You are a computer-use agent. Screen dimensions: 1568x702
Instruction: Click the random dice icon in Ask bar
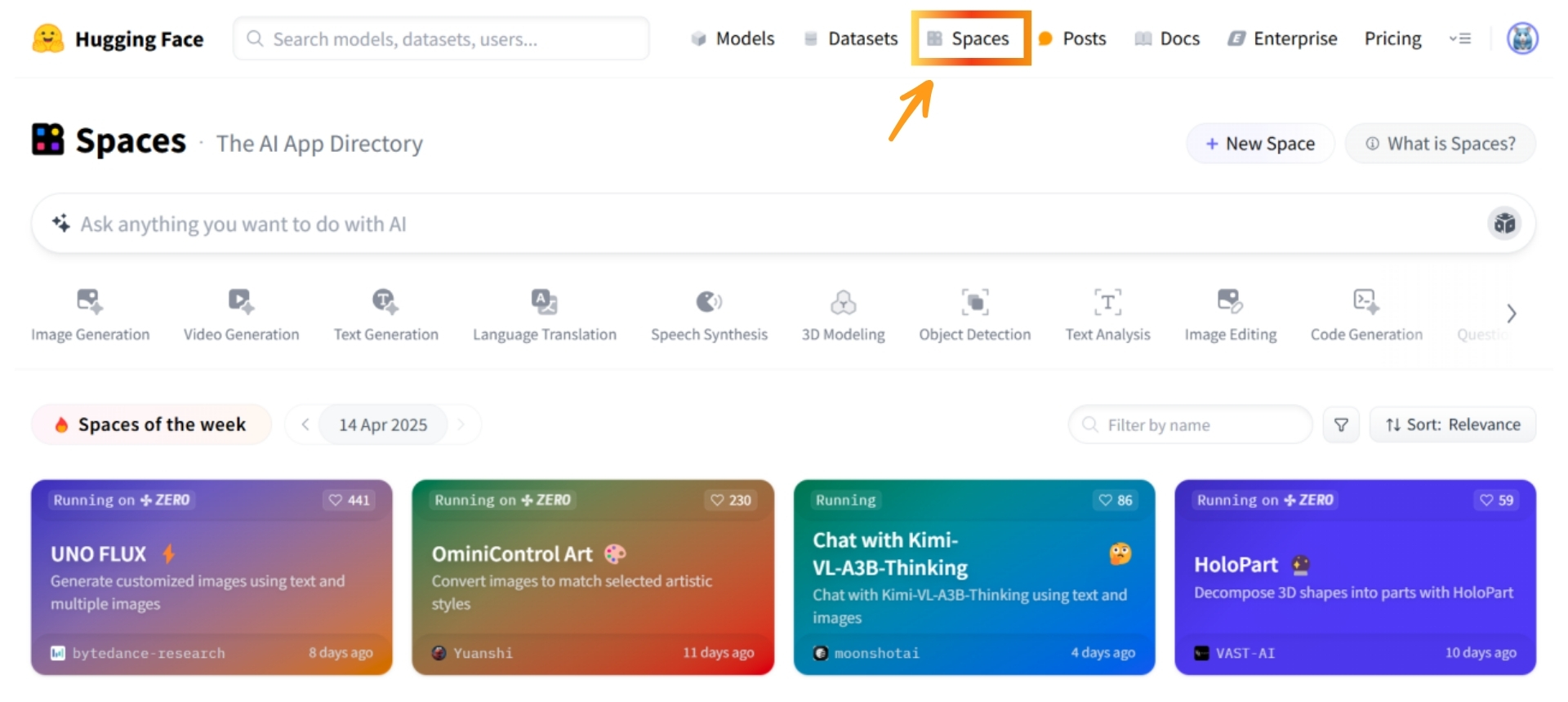(1504, 224)
